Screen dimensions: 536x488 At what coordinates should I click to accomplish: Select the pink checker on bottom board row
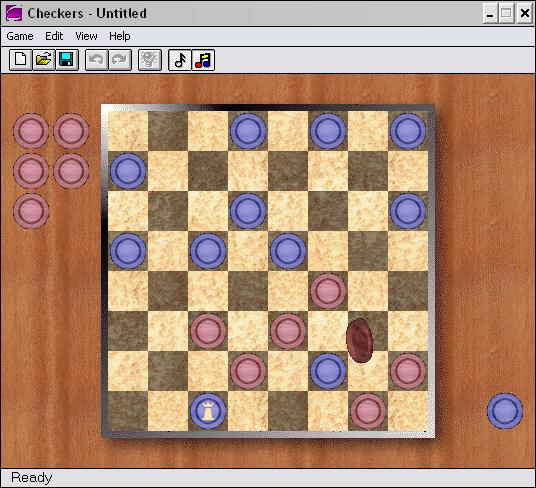368,411
